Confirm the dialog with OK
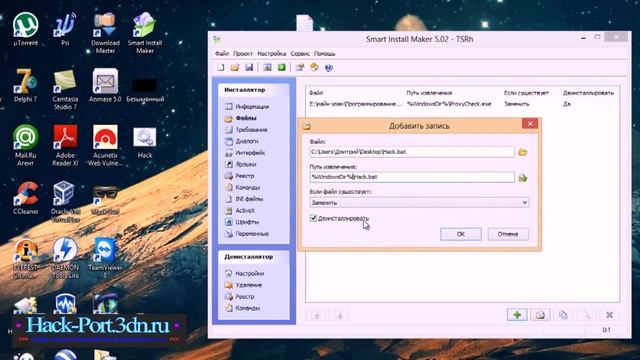Viewport: 640px width, 360px height. coord(461,234)
